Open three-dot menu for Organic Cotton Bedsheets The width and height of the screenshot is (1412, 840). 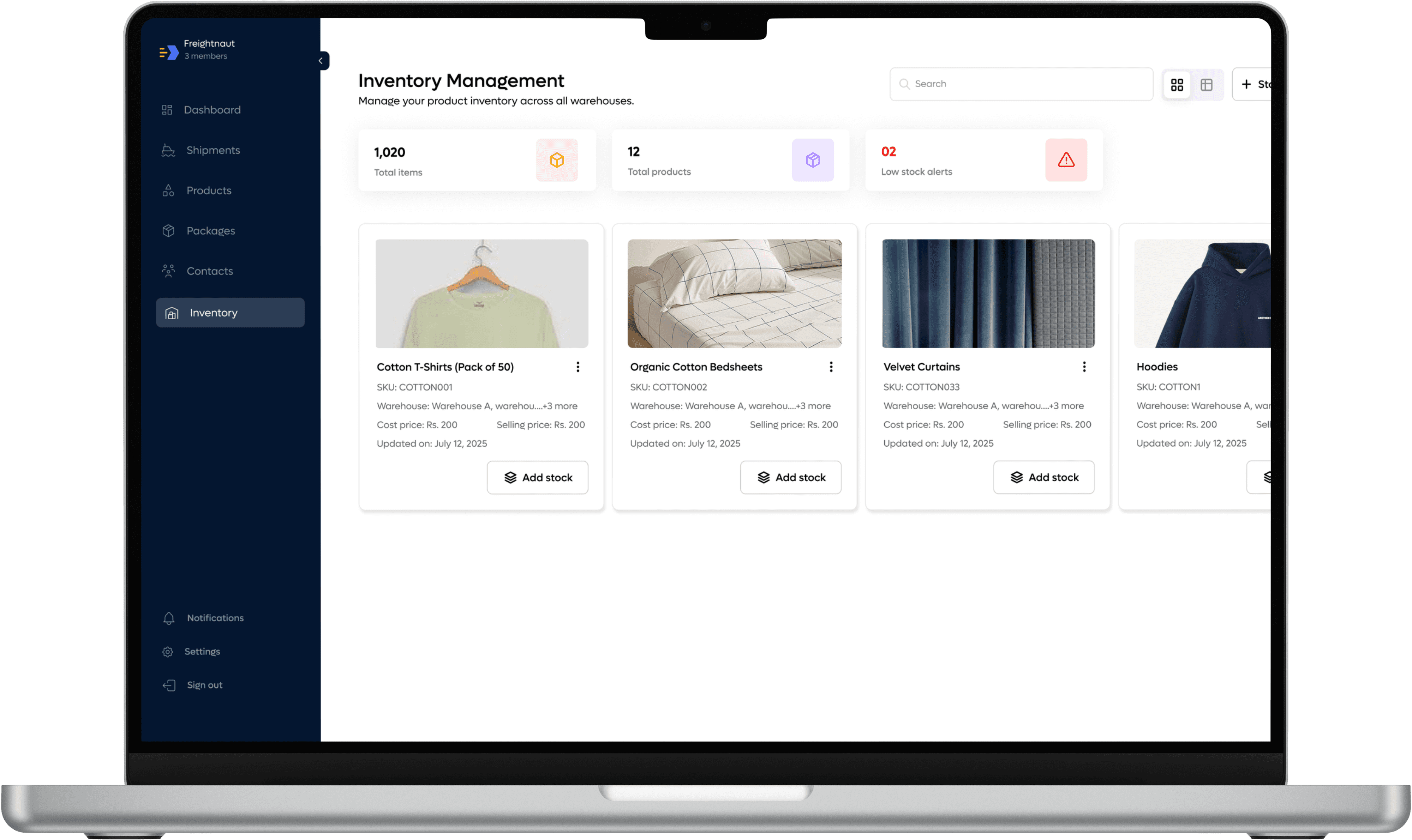click(831, 367)
